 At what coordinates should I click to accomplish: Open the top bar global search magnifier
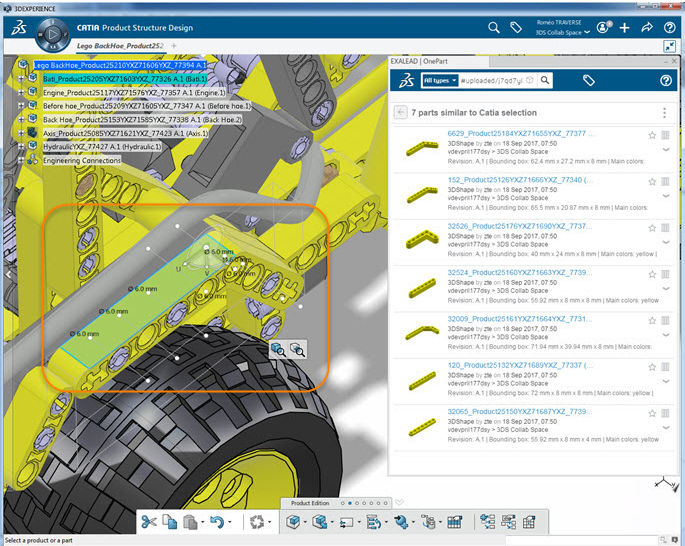[494, 28]
